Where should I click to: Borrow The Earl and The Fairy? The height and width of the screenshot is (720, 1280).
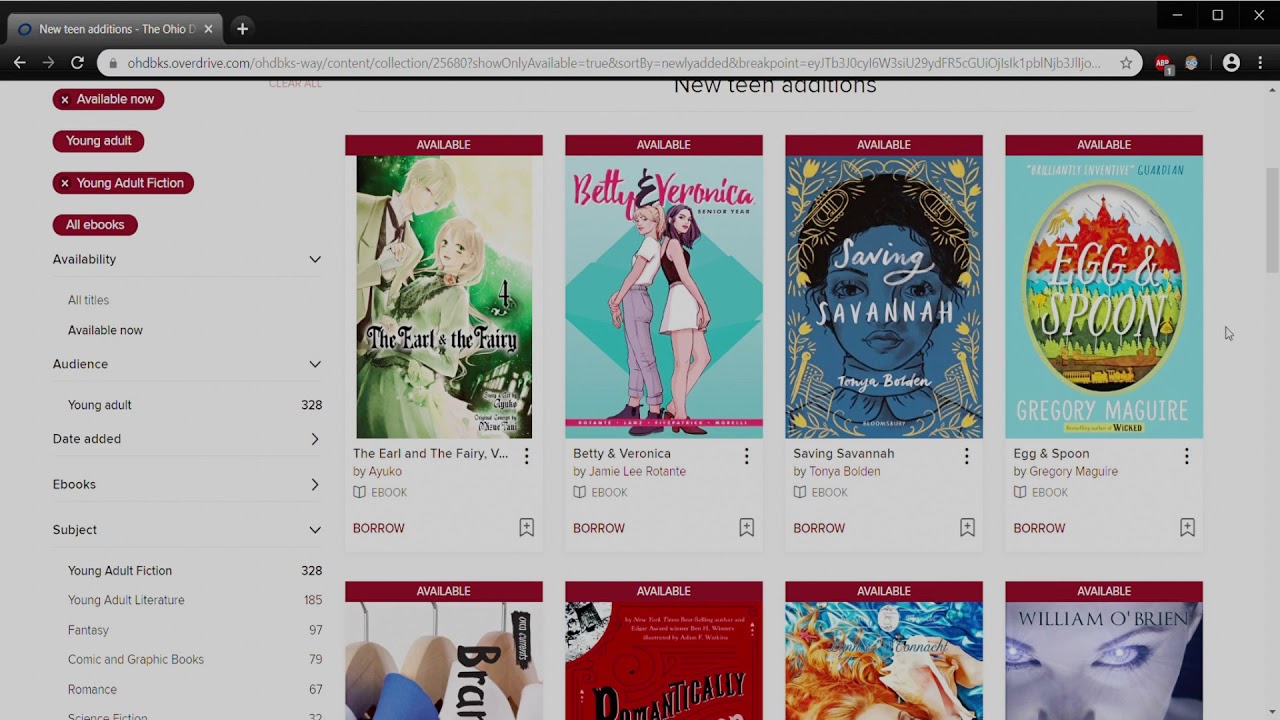point(379,528)
